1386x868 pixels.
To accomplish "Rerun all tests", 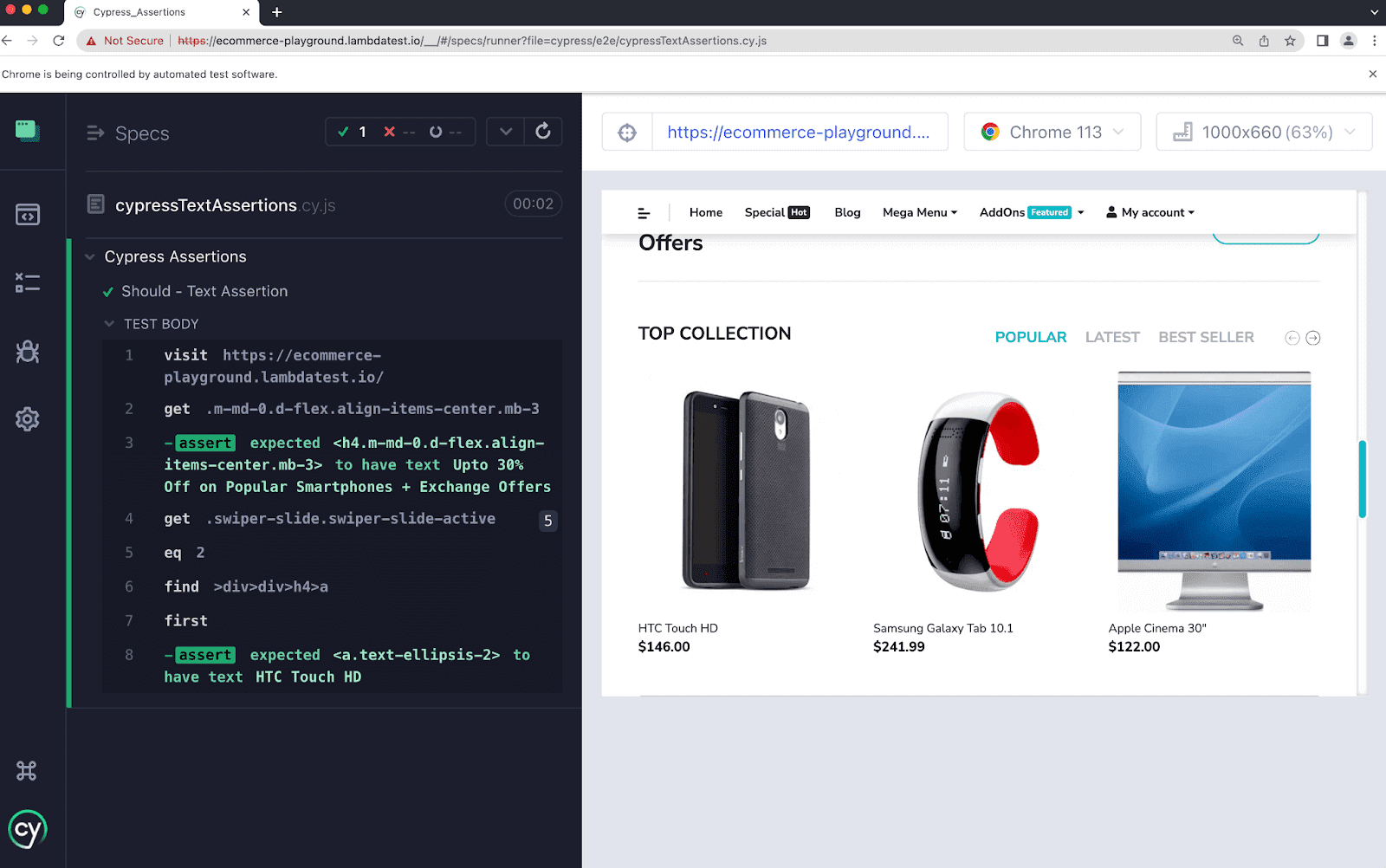I will pos(543,131).
